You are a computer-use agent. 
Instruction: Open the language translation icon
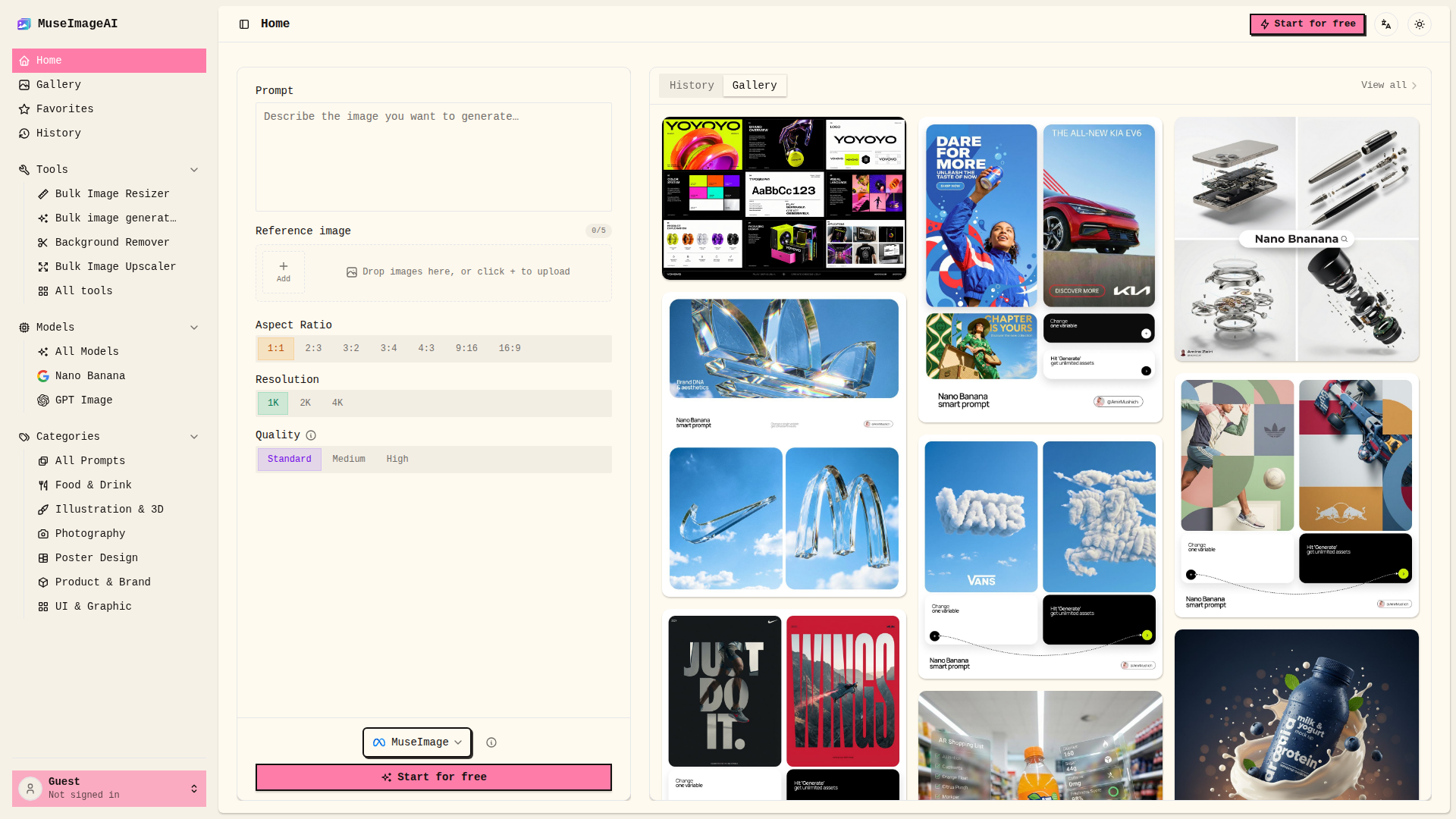tap(1386, 24)
